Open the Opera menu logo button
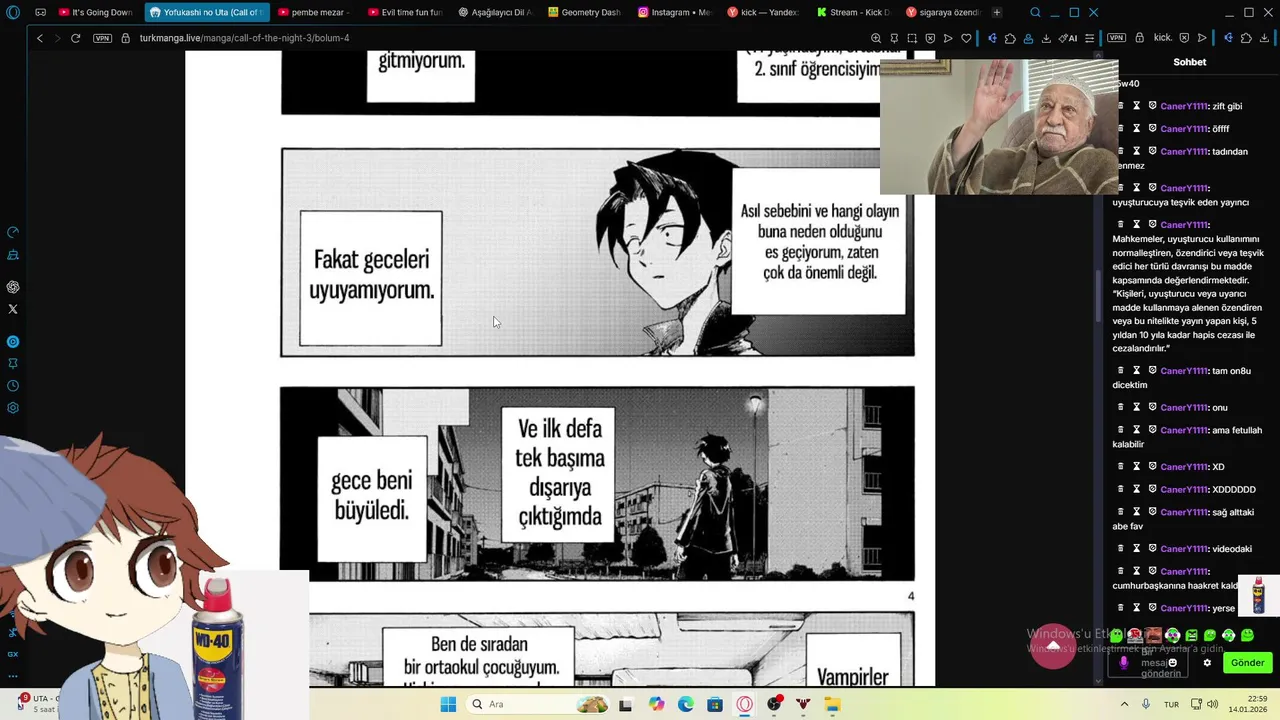The height and width of the screenshot is (720, 1280). tap(13, 13)
